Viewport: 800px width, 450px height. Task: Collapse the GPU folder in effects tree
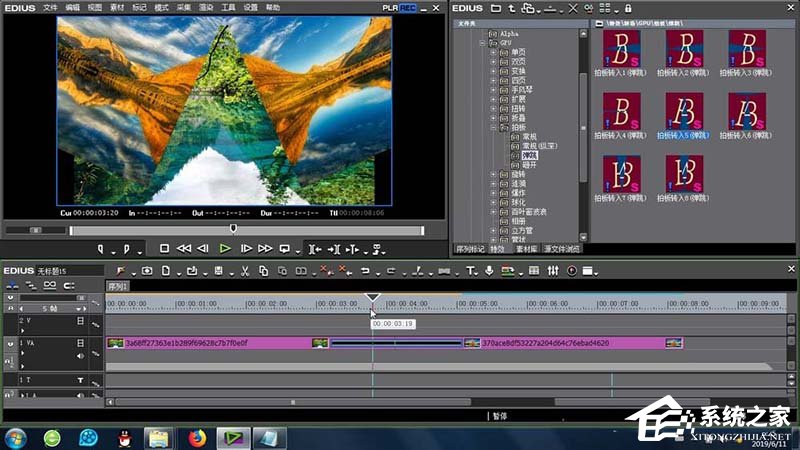point(481,45)
